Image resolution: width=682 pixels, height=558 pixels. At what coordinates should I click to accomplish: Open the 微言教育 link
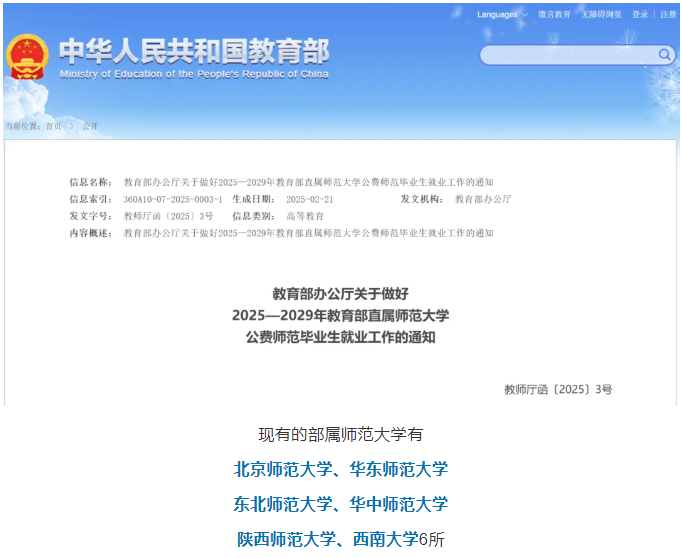click(554, 14)
